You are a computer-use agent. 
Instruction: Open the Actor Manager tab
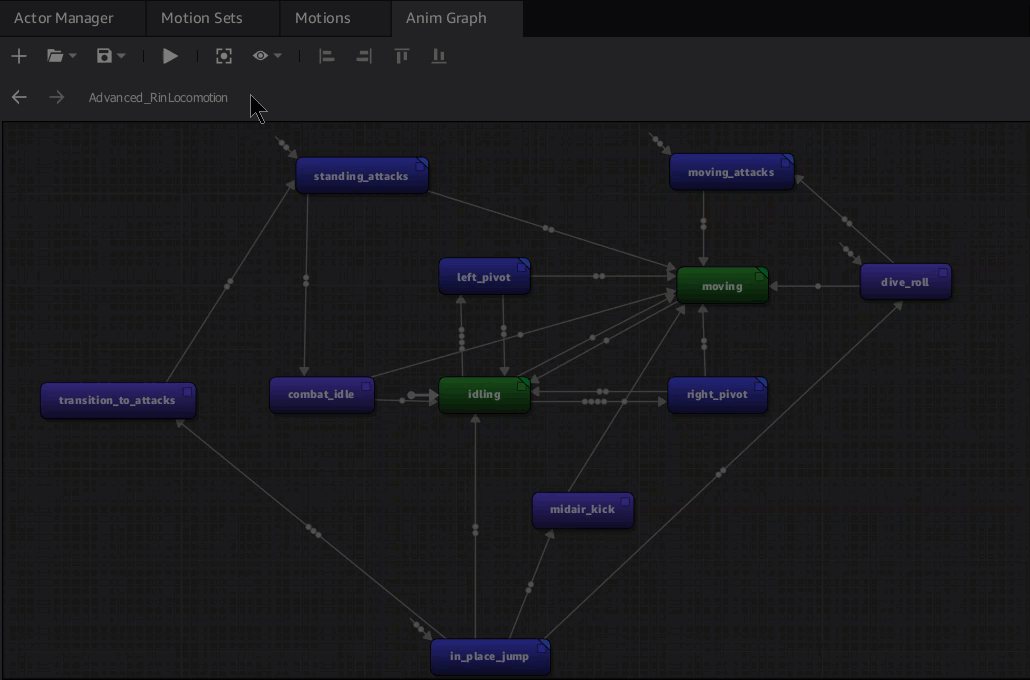[64, 17]
